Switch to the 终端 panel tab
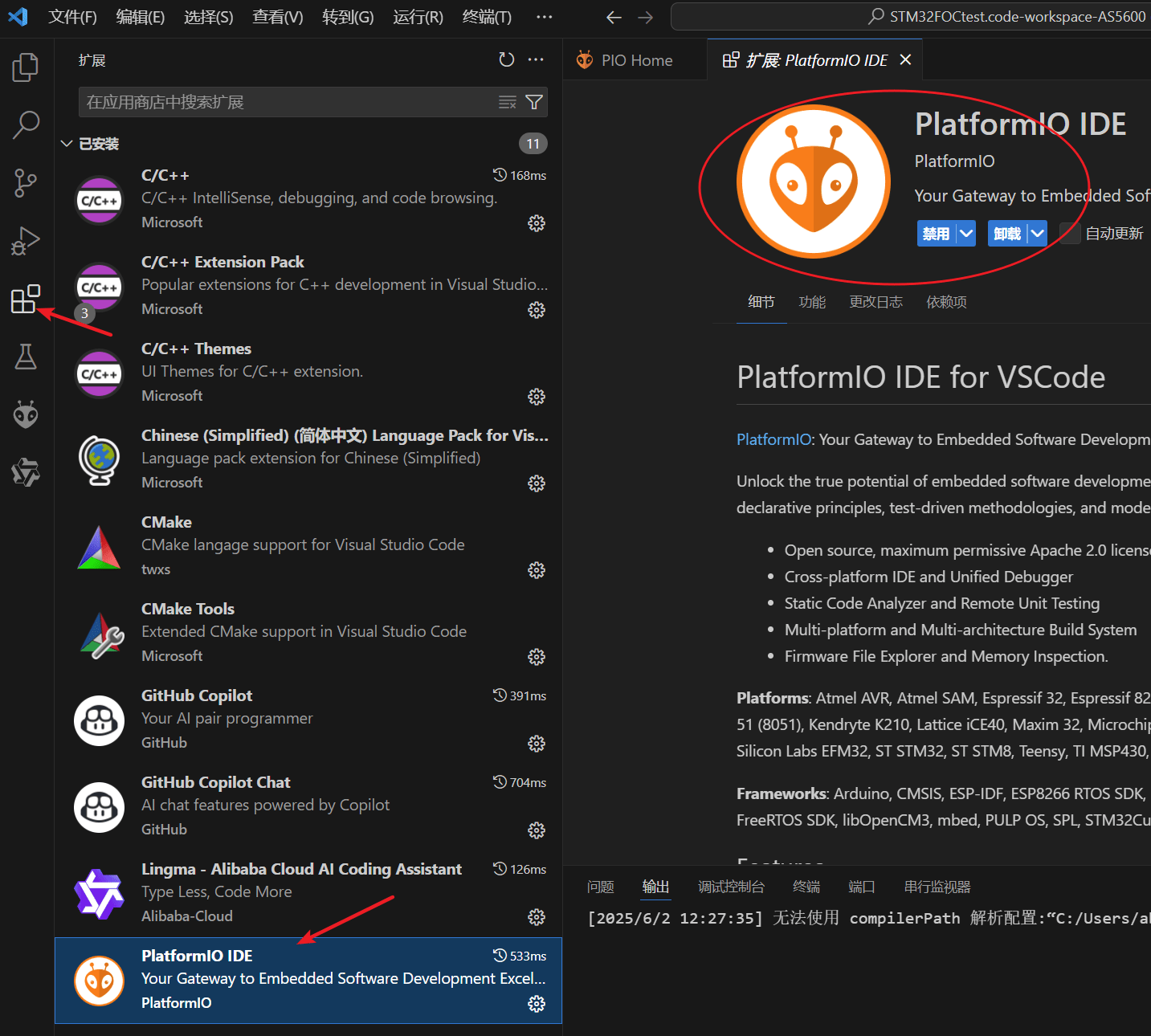 [x=806, y=887]
